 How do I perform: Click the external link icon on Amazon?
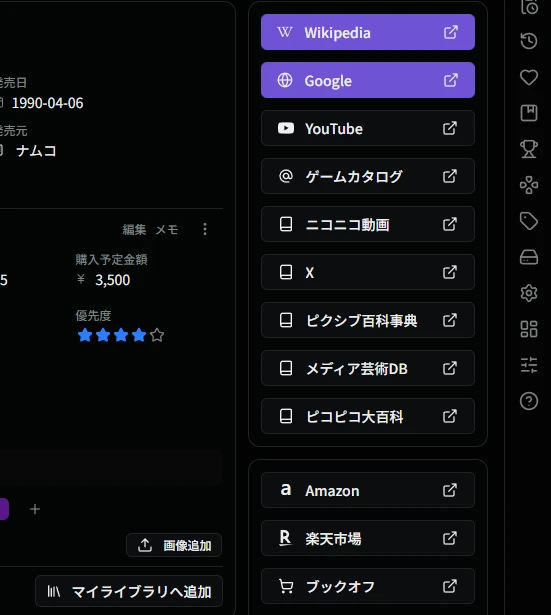tap(450, 490)
